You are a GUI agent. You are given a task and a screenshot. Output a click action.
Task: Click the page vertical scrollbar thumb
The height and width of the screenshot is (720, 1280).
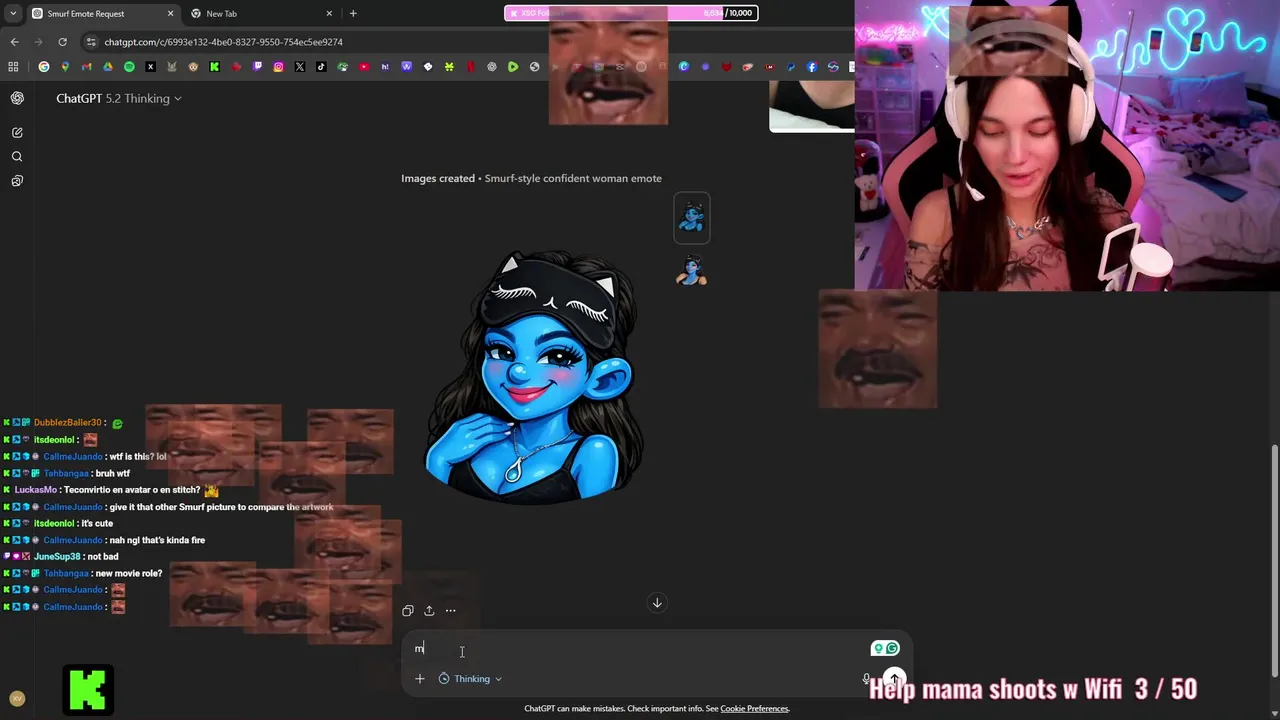(1274, 560)
